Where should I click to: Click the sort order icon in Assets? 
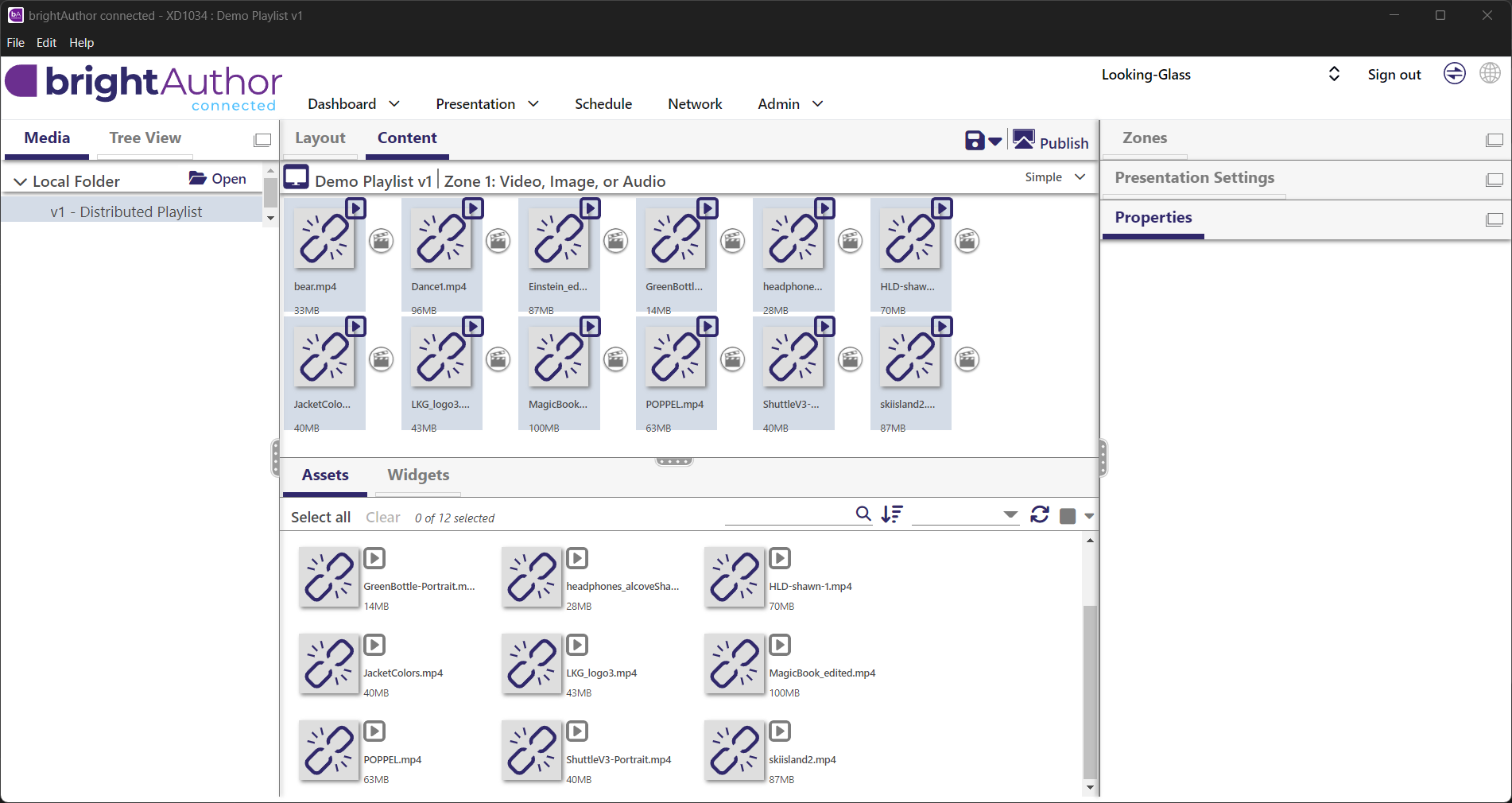(892, 514)
